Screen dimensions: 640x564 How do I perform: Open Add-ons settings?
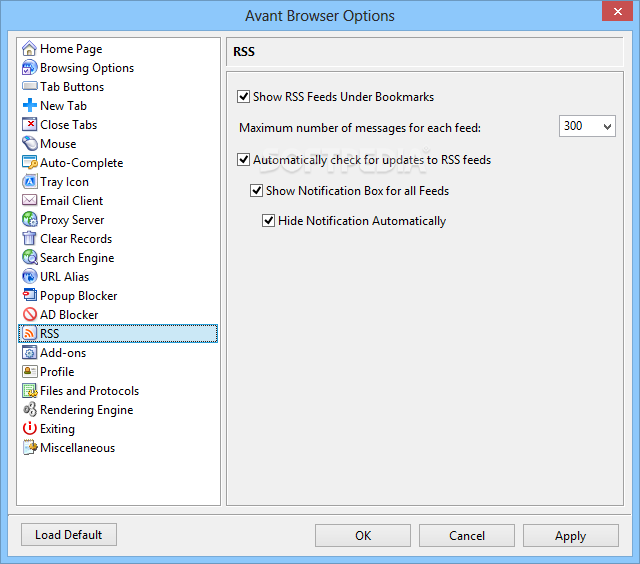pyautogui.click(x=63, y=353)
